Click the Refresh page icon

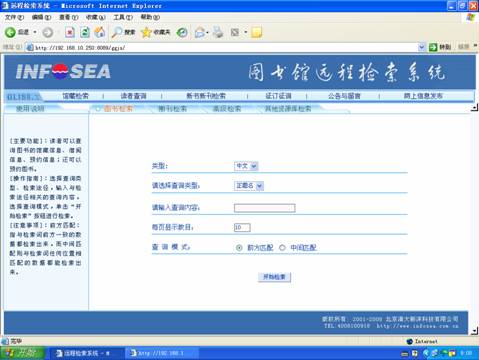click(x=85, y=32)
